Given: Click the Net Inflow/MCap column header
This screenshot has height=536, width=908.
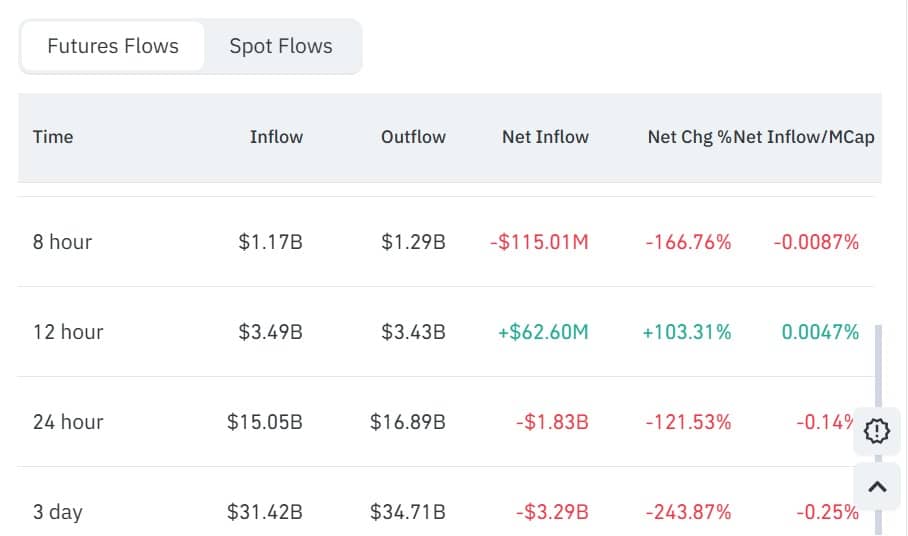Looking at the screenshot, I should tap(804, 137).
